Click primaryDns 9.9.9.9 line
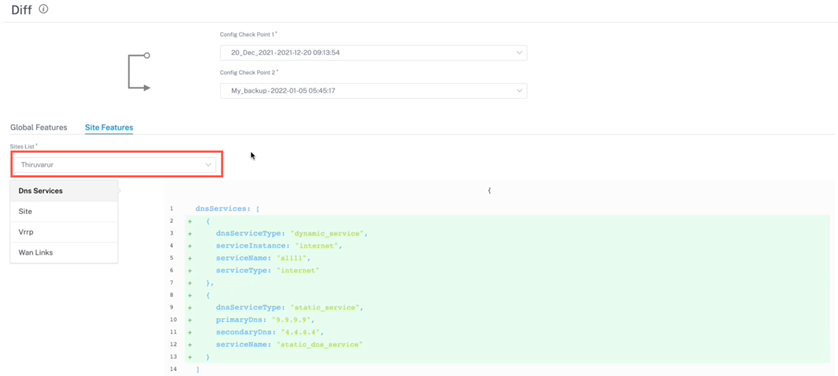The width and height of the screenshot is (838, 376). pyautogui.click(x=265, y=320)
